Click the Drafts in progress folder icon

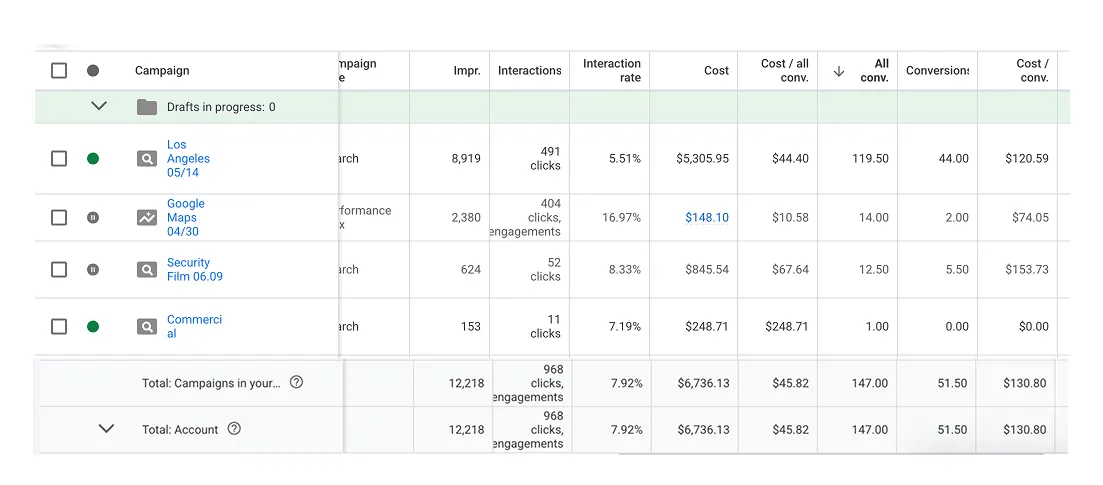tap(147, 107)
